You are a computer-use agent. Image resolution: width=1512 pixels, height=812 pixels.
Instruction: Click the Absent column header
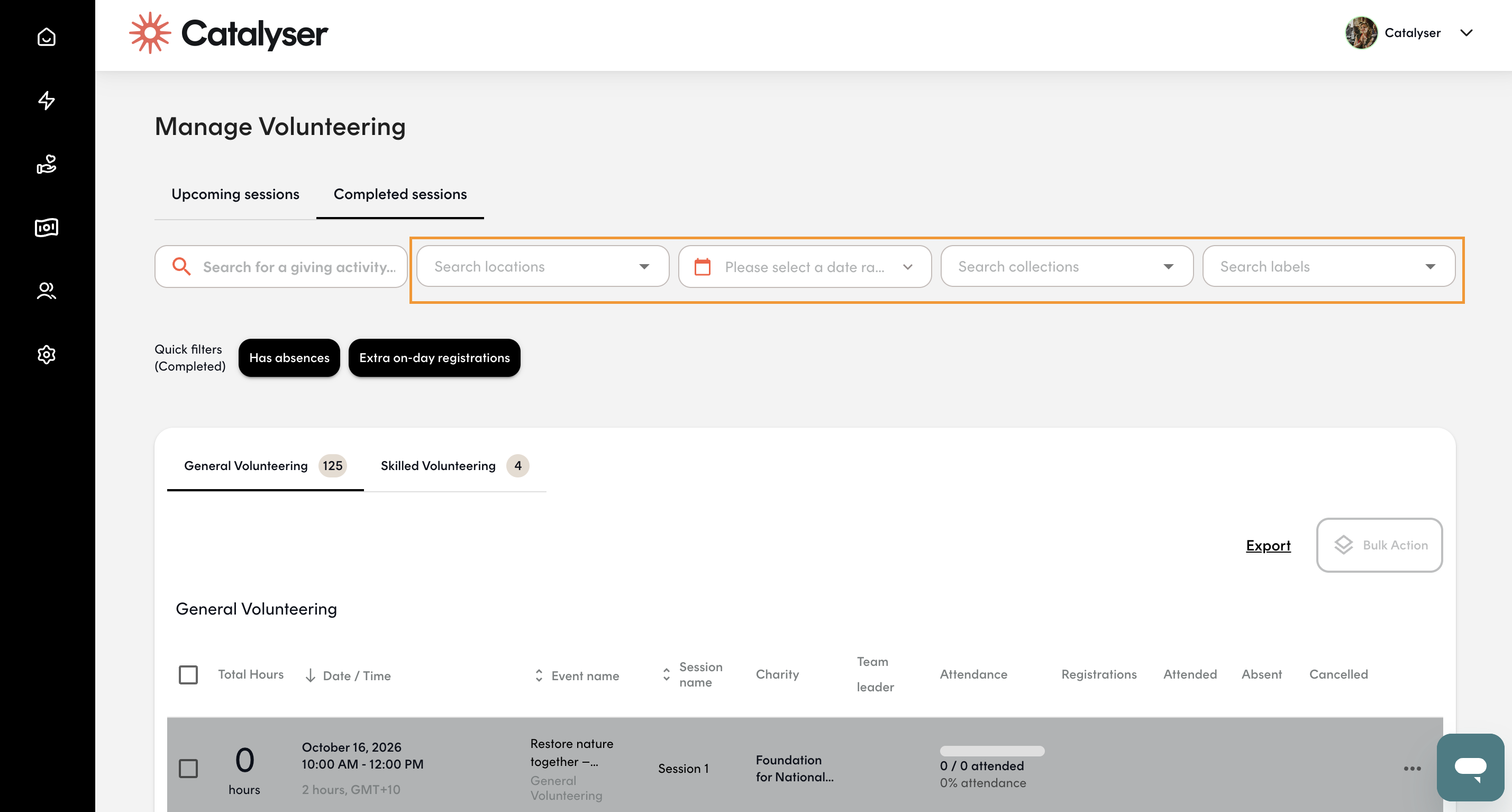tap(1262, 674)
